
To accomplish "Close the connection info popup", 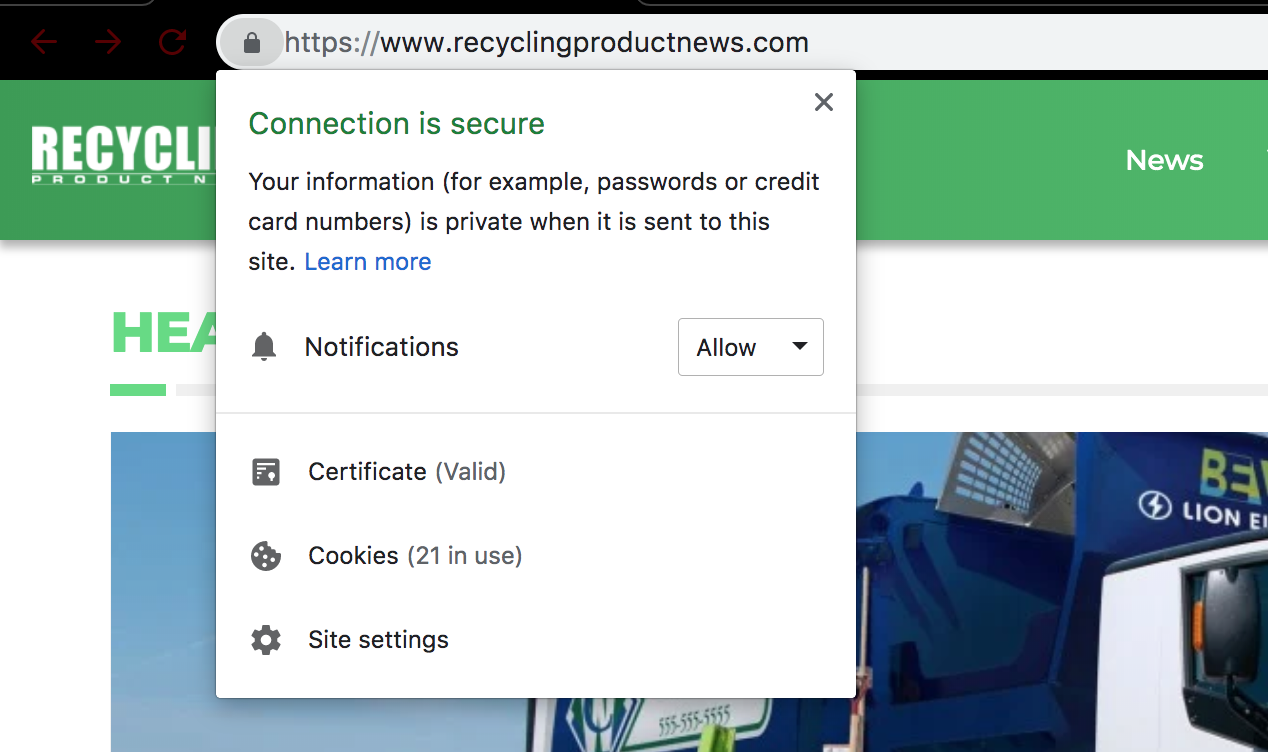I will (823, 102).
